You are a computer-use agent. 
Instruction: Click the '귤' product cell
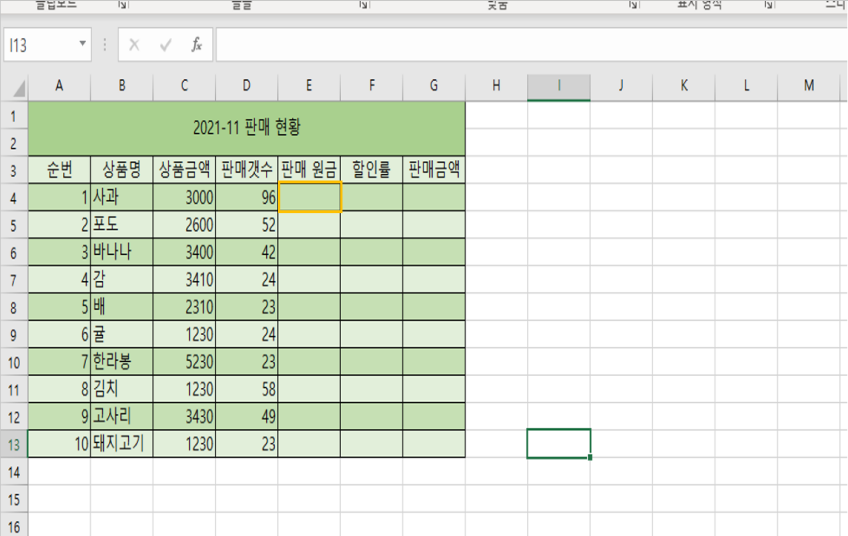(122, 334)
